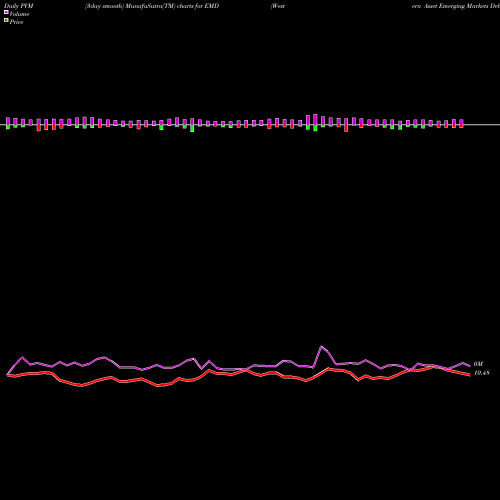
Task: Click the Asset Emerging Markets title text
Action: (456, 6)
